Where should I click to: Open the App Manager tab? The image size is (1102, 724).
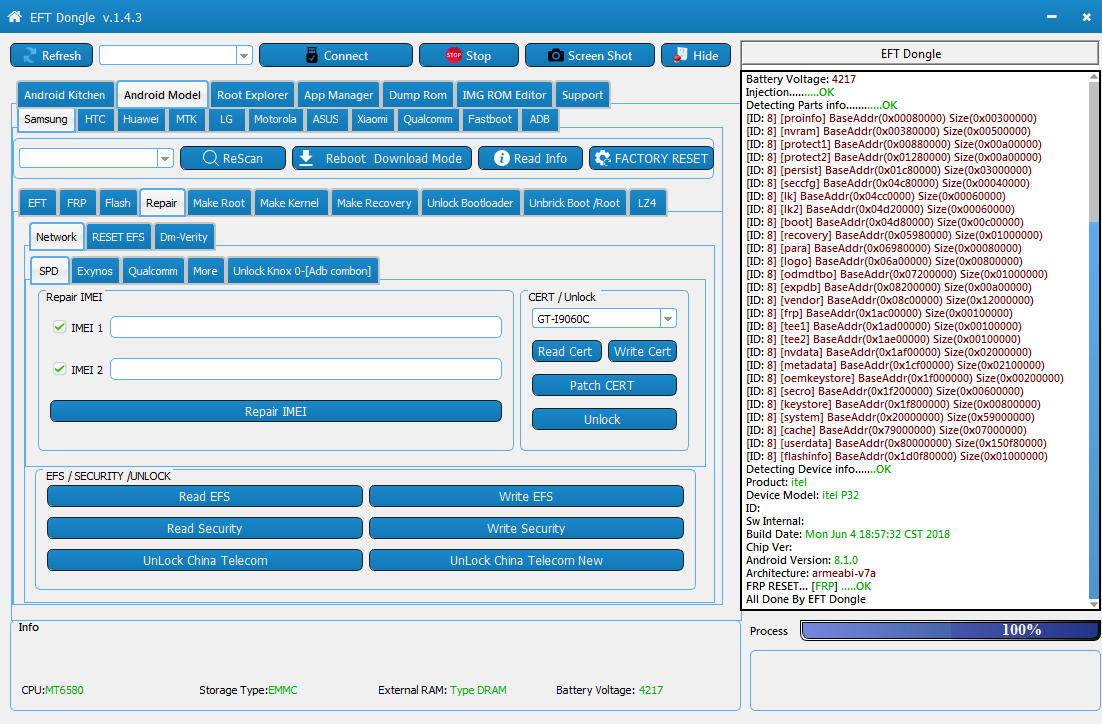tap(338, 95)
